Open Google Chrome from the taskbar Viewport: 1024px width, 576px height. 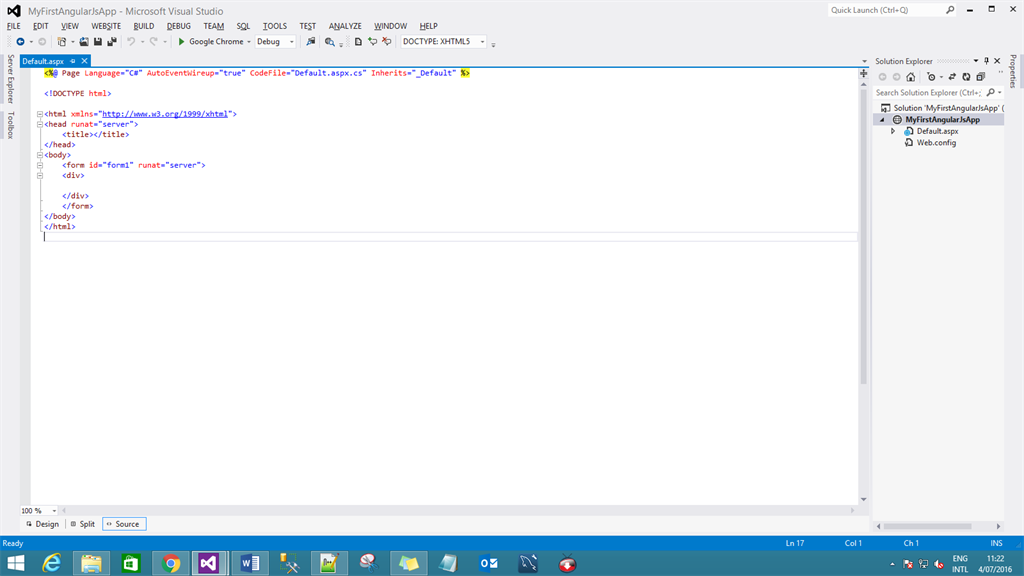(x=170, y=563)
